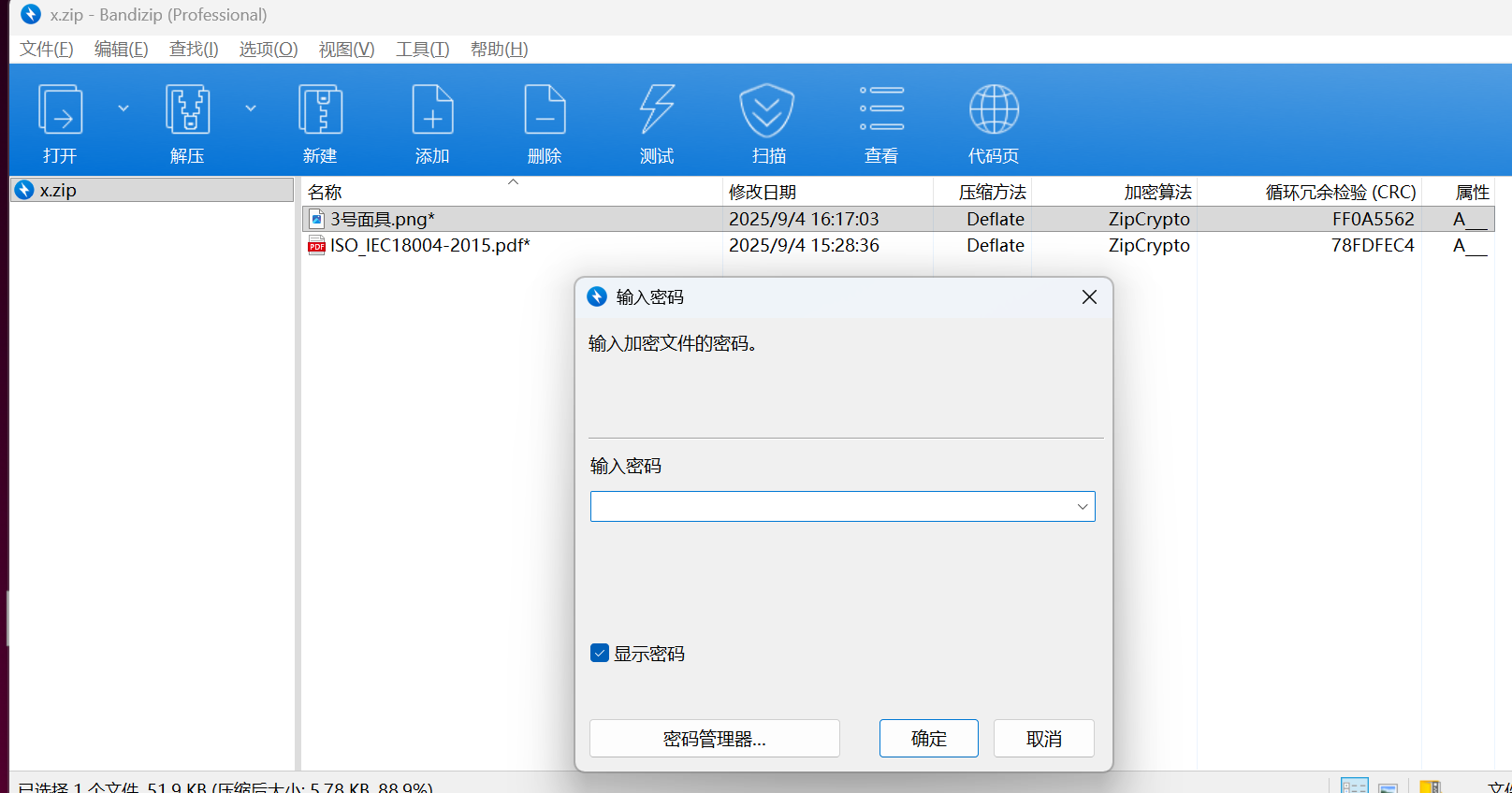This screenshot has height=793, width=1512.
Task: Click the Bandizip icon in dialog title
Action: [597, 296]
